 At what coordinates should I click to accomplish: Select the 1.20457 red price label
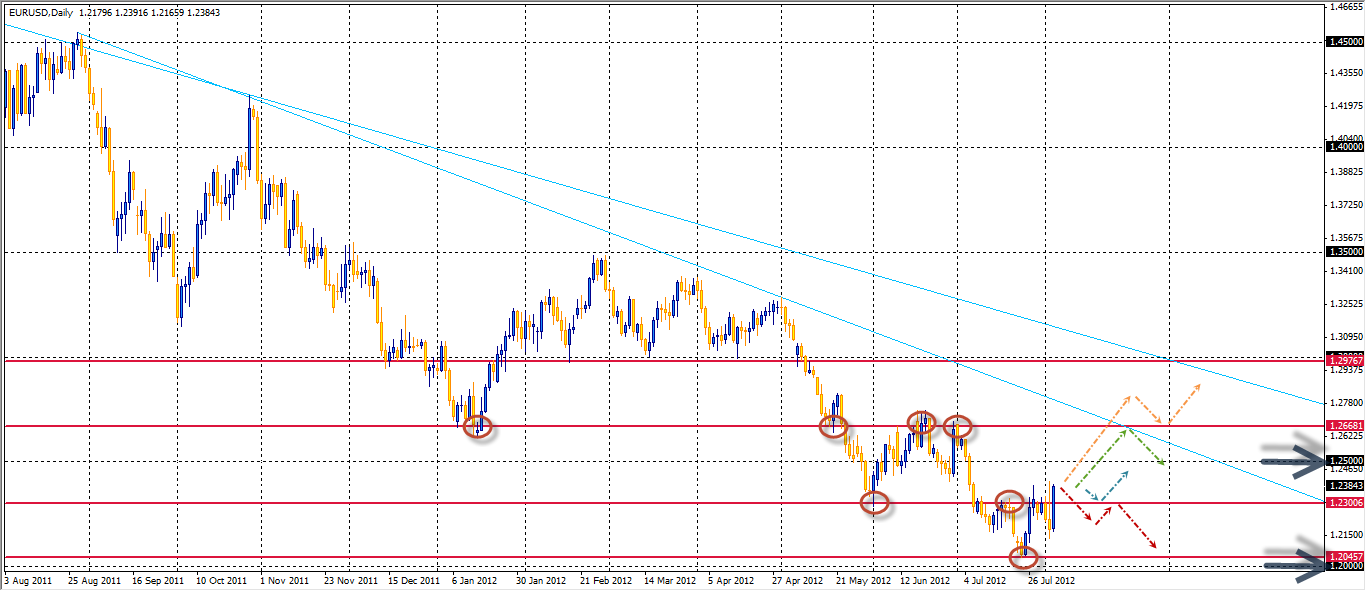coord(1344,556)
